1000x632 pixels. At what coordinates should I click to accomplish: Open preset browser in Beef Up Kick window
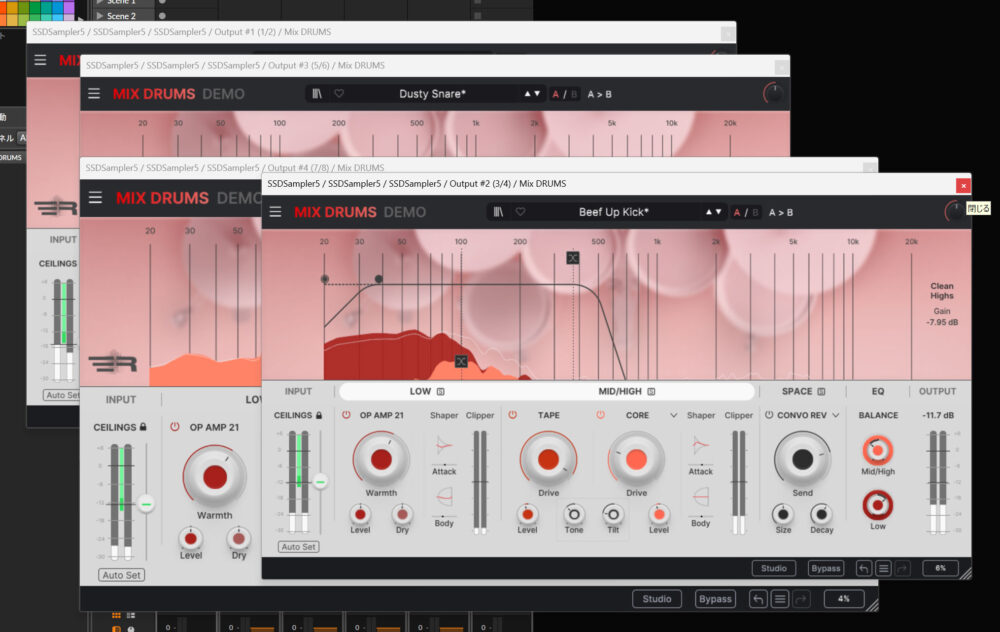498,212
